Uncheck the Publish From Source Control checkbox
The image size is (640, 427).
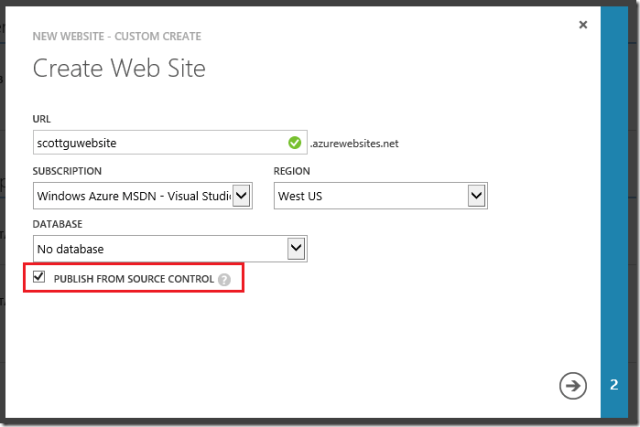40,278
